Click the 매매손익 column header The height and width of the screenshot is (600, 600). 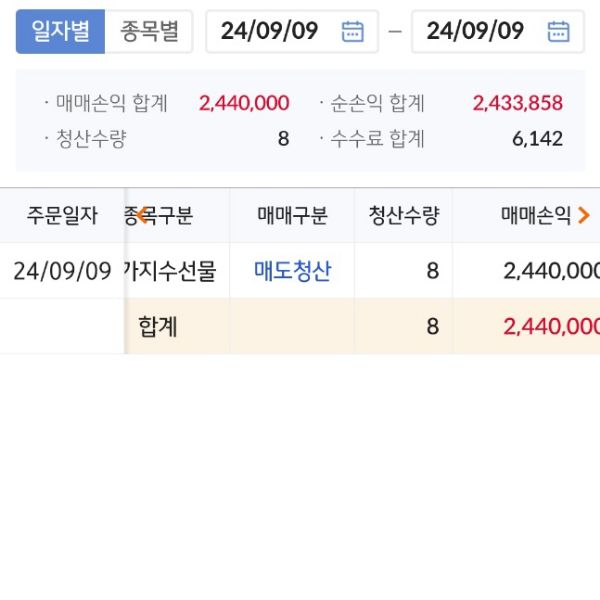(535, 215)
